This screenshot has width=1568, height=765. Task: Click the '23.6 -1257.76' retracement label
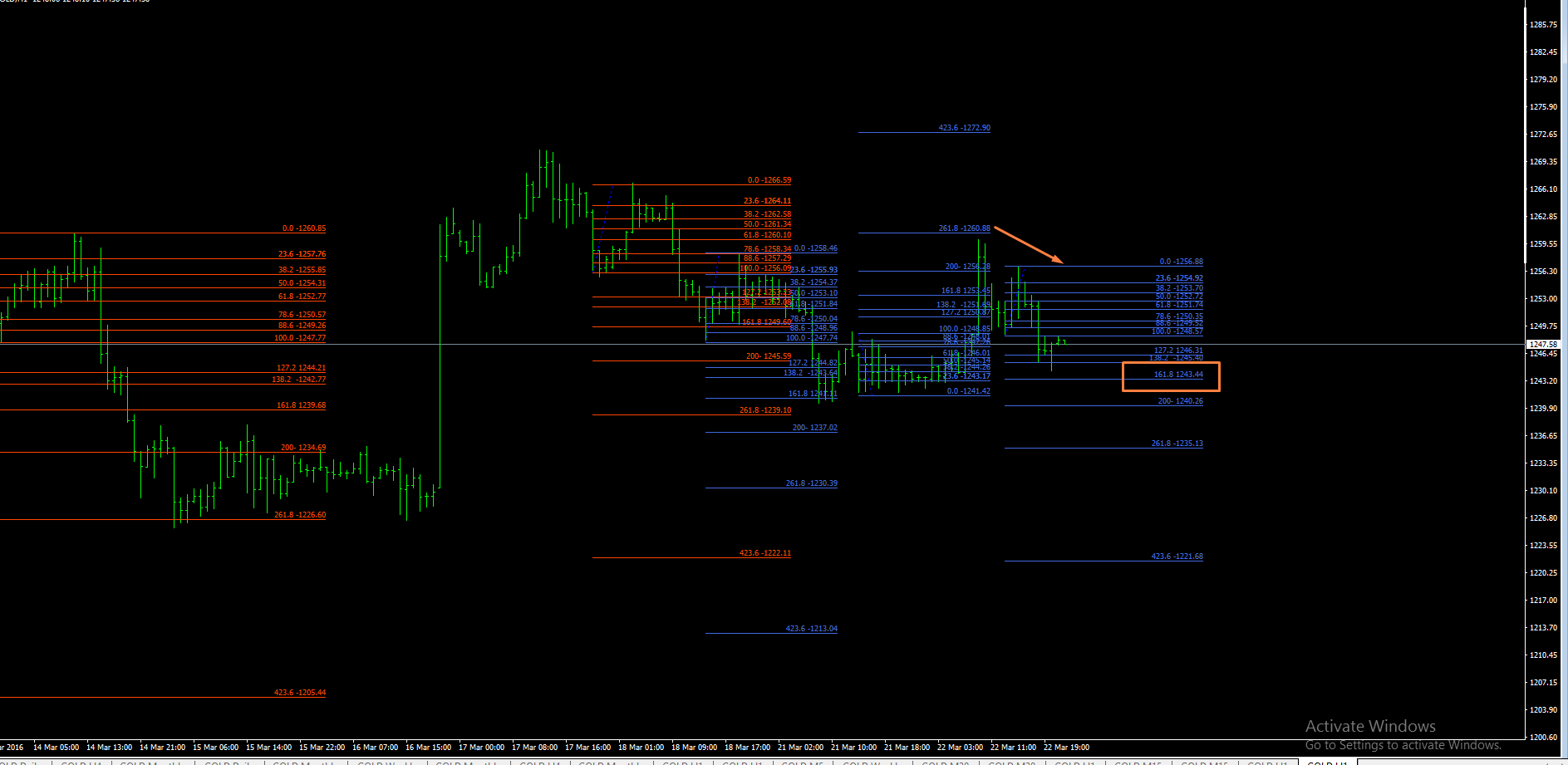pyautogui.click(x=302, y=254)
